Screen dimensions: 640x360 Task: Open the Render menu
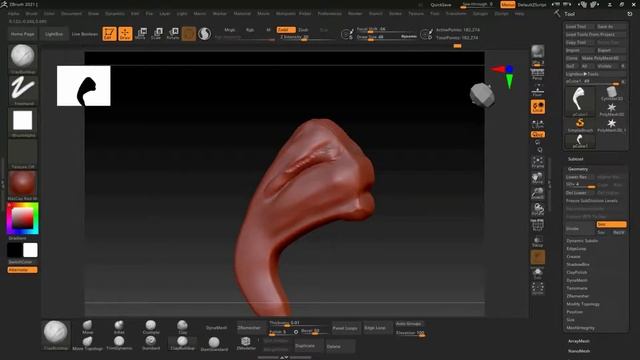355,13
